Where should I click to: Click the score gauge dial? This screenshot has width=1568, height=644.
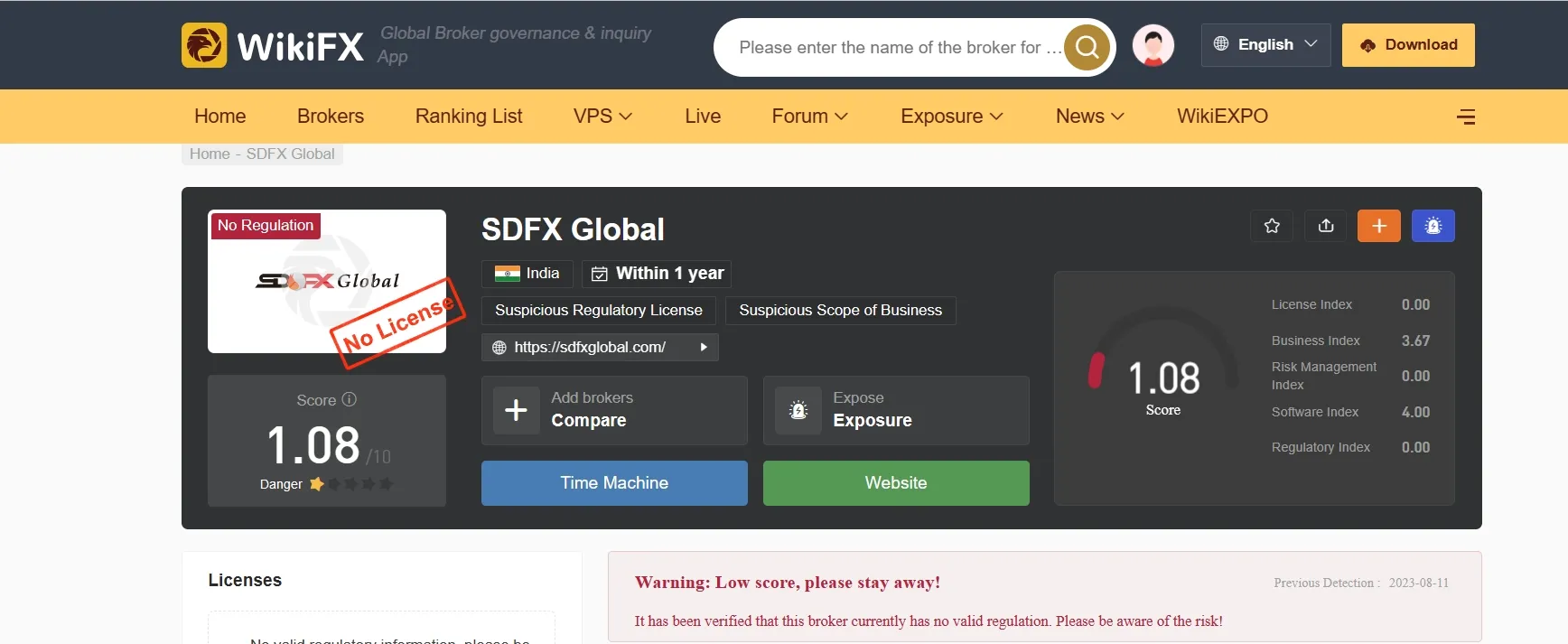(1163, 359)
